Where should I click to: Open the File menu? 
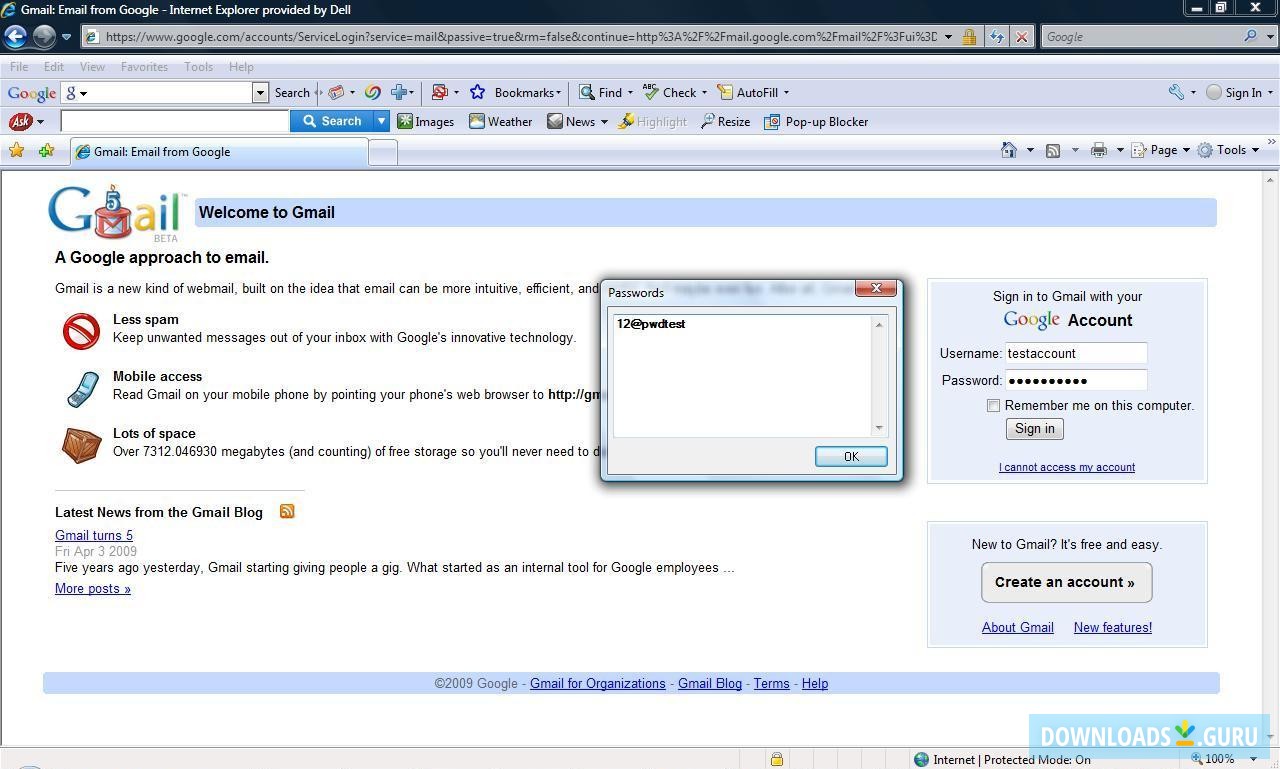tap(19, 67)
